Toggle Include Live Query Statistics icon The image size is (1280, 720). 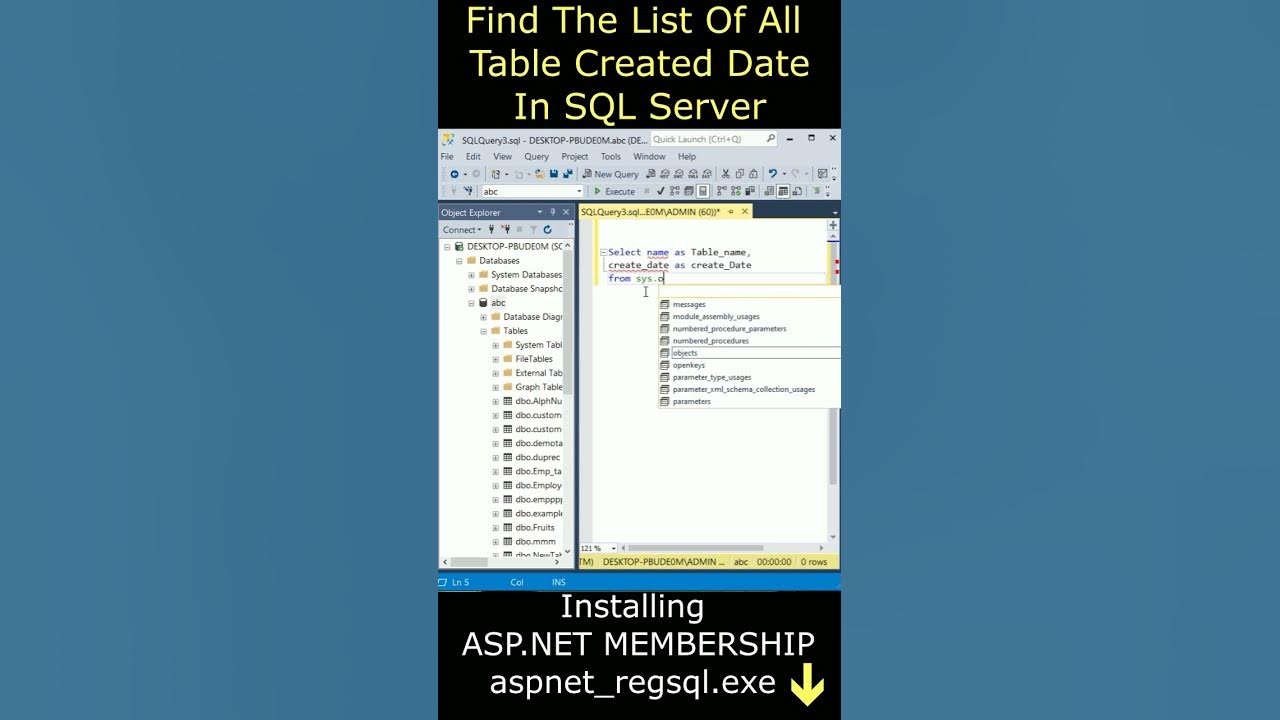(x=735, y=191)
